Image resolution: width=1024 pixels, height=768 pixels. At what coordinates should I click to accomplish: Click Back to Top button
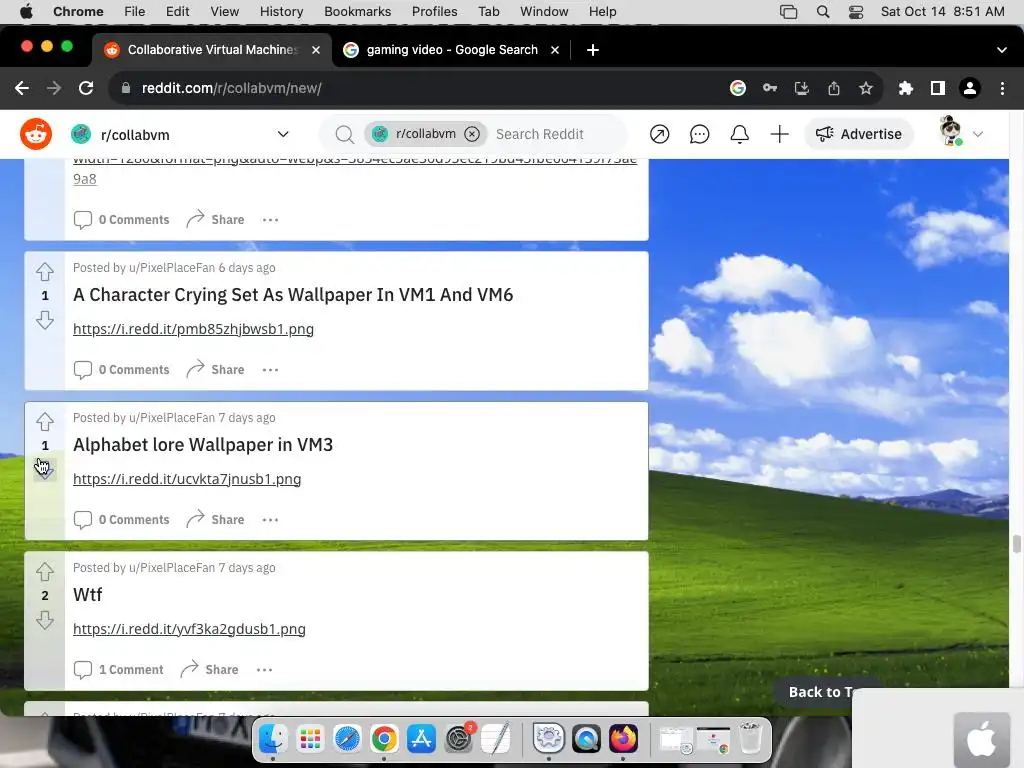pos(820,692)
